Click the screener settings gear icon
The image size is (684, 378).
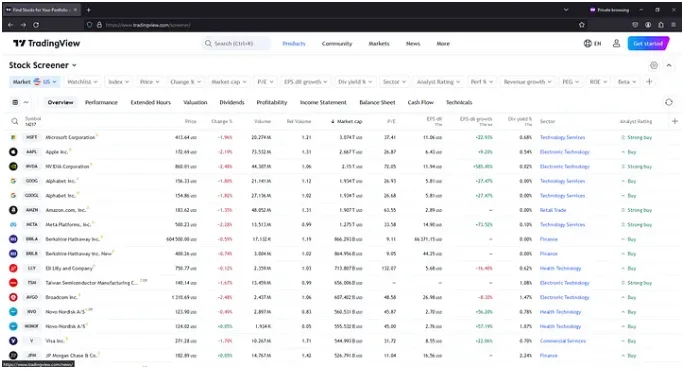[x=653, y=65]
